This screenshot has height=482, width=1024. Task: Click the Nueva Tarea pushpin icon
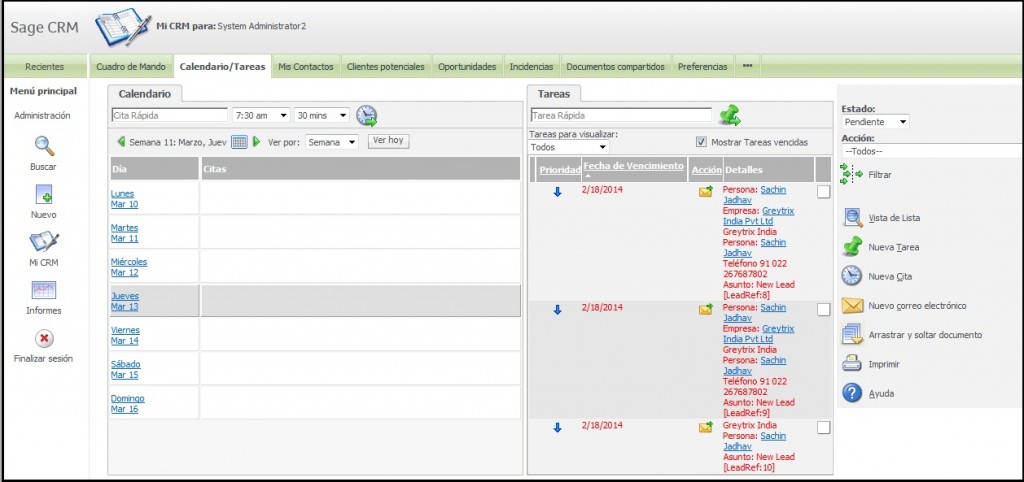click(852, 247)
